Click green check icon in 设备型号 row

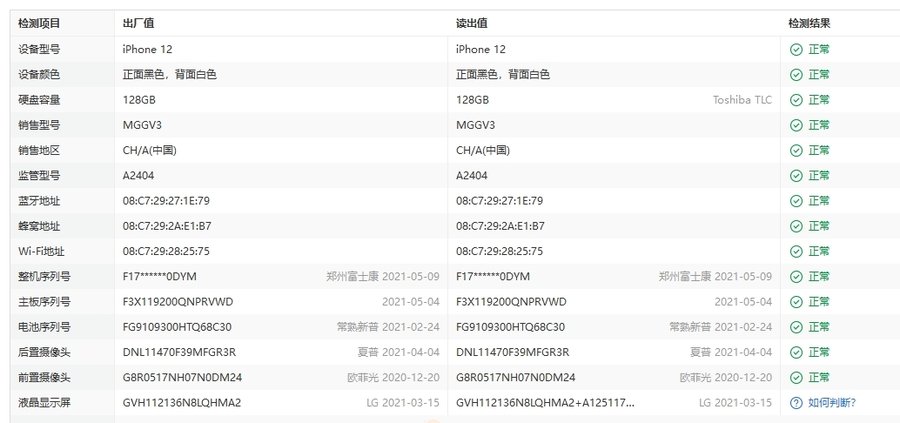[796, 49]
